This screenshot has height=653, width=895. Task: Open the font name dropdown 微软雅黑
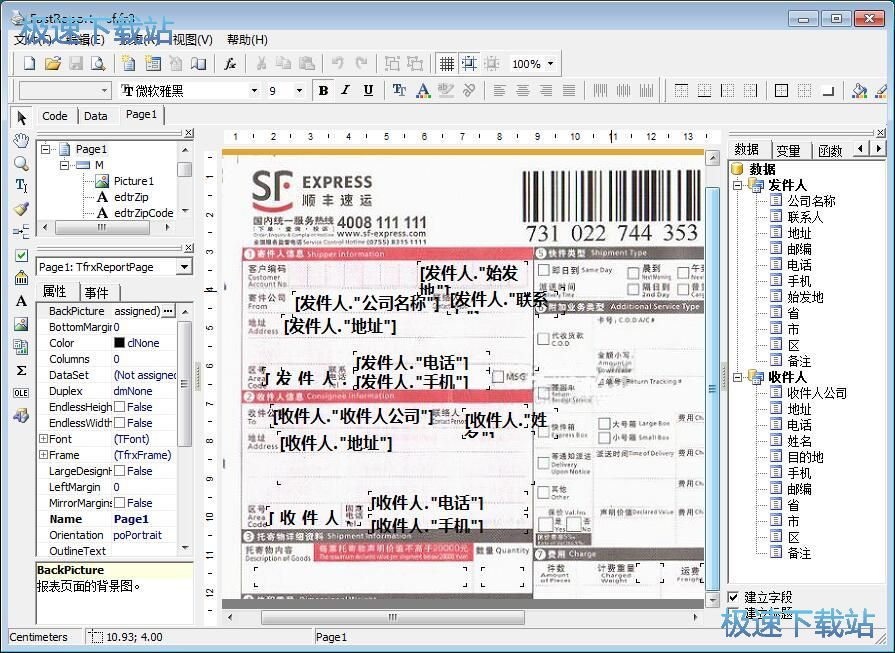click(x=254, y=90)
